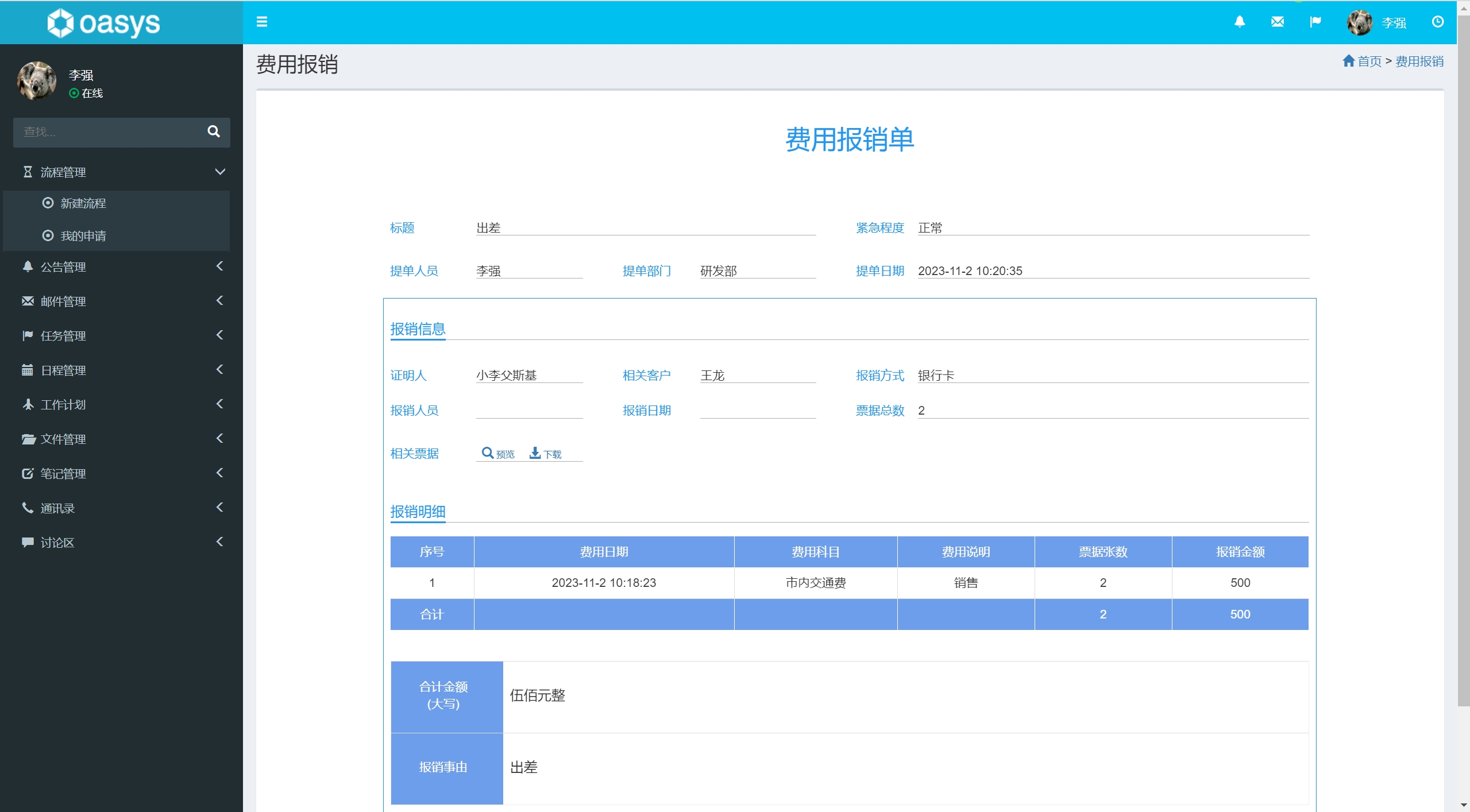Click the clock icon in top bar

(x=1437, y=22)
